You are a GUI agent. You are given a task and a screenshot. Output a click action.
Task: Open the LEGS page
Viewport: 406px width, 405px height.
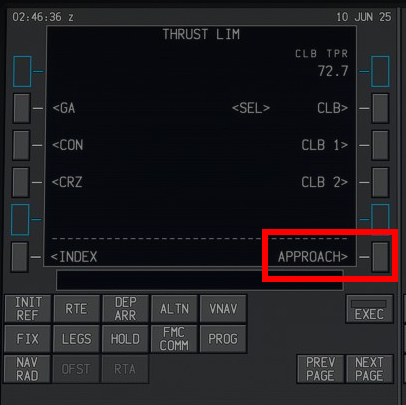[76, 339]
